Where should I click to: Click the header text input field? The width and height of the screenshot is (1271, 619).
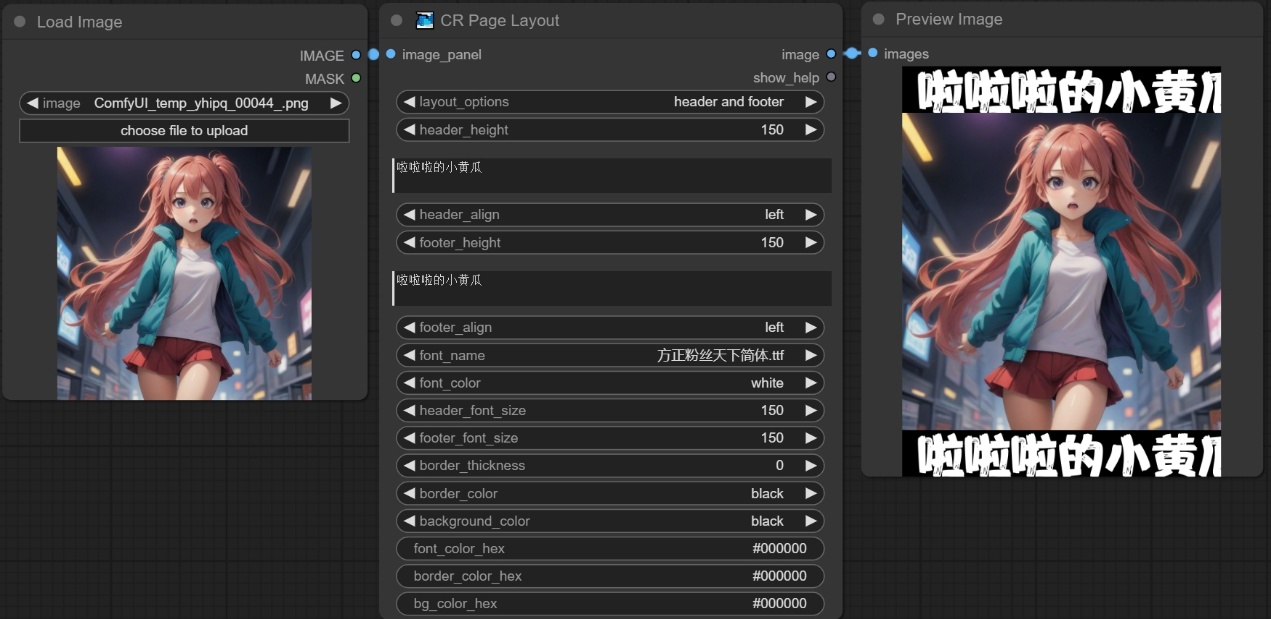pyautogui.click(x=612, y=175)
